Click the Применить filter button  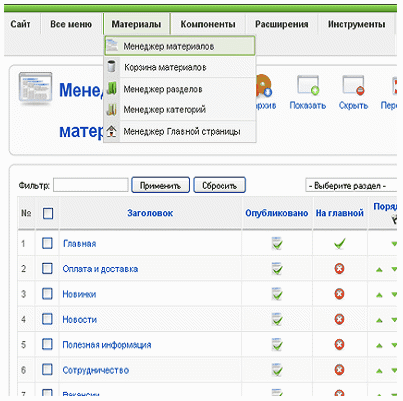(160, 185)
